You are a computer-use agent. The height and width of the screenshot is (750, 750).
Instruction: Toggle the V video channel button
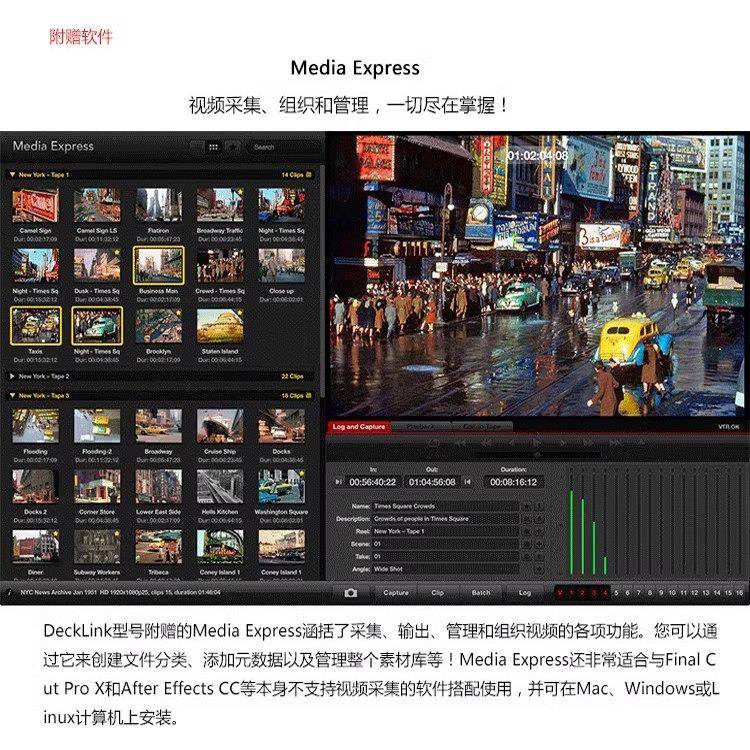pyautogui.click(x=560, y=593)
